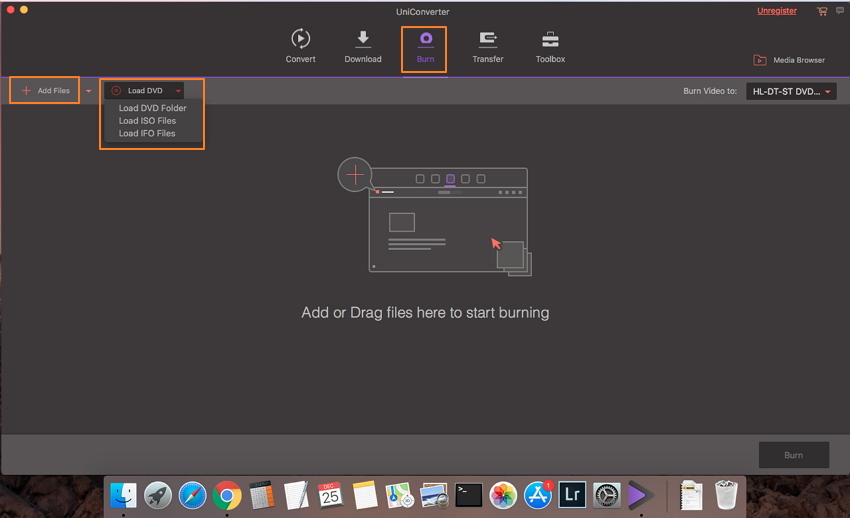This screenshot has height=518, width=850.
Task: Open Lightroom from the dock
Action: tap(572, 495)
